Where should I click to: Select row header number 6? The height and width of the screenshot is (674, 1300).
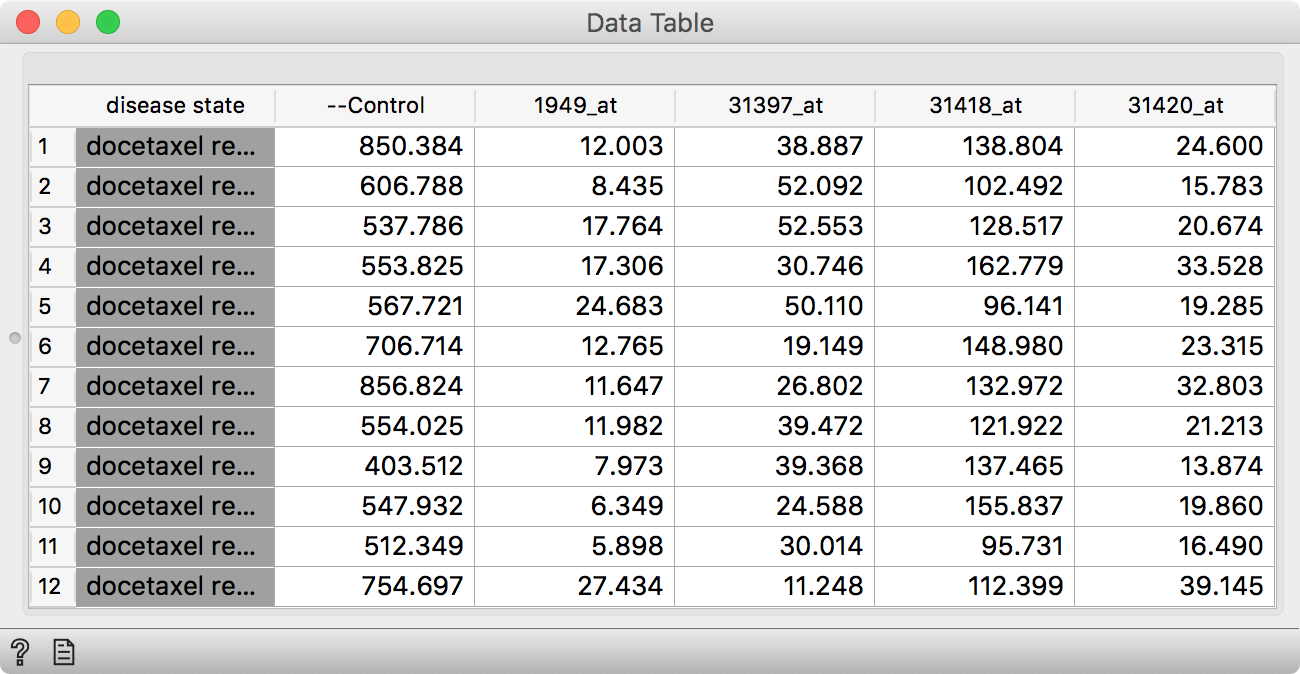coord(52,346)
